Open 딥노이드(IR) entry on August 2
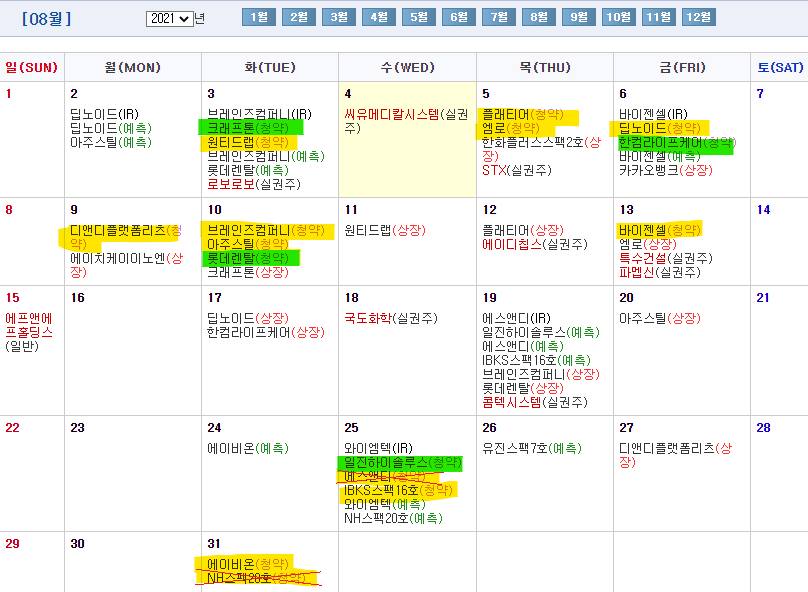This screenshot has width=808, height=592. click(104, 114)
